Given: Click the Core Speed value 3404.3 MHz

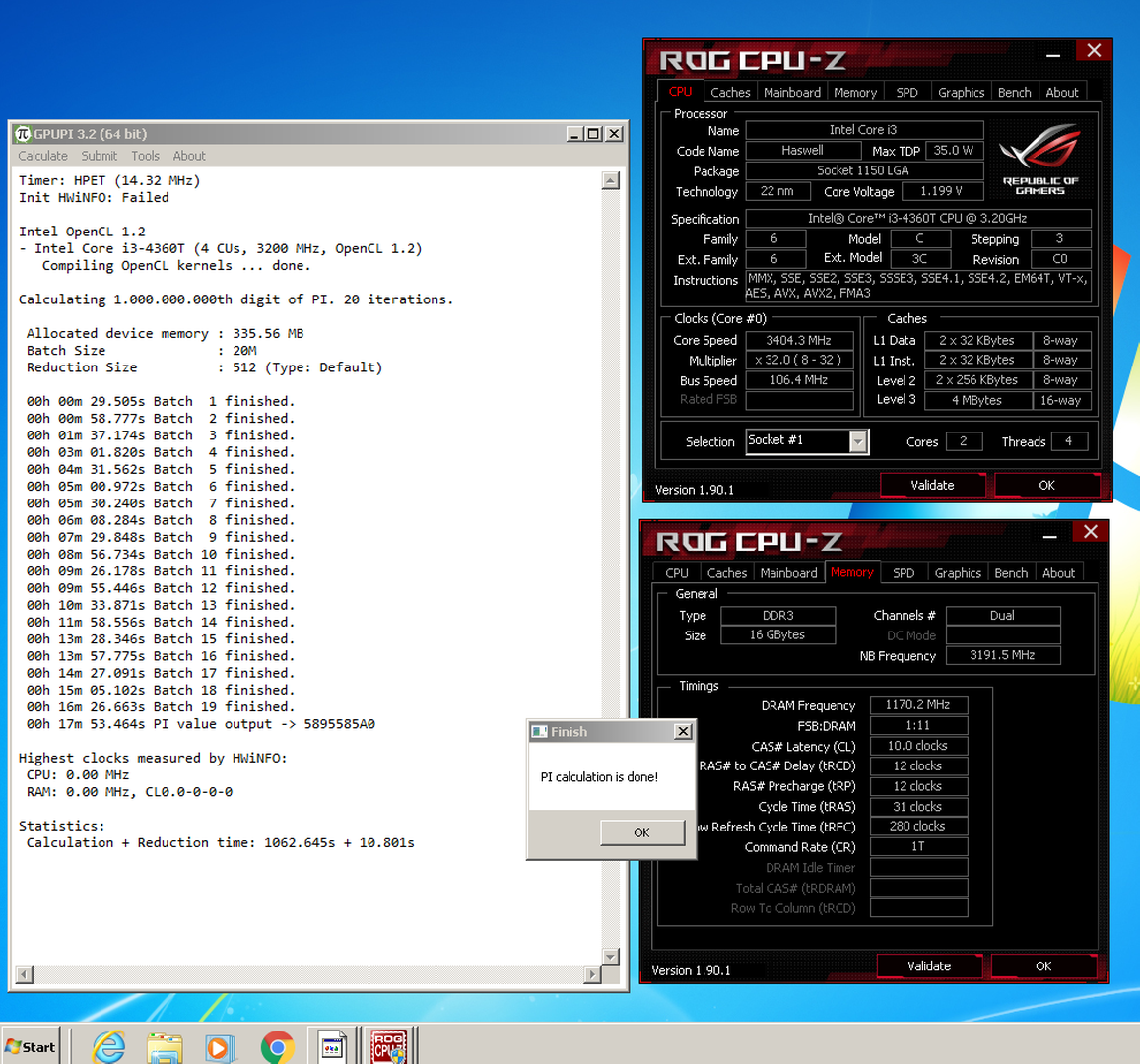Looking at the screenshot, I should (798, 340).
